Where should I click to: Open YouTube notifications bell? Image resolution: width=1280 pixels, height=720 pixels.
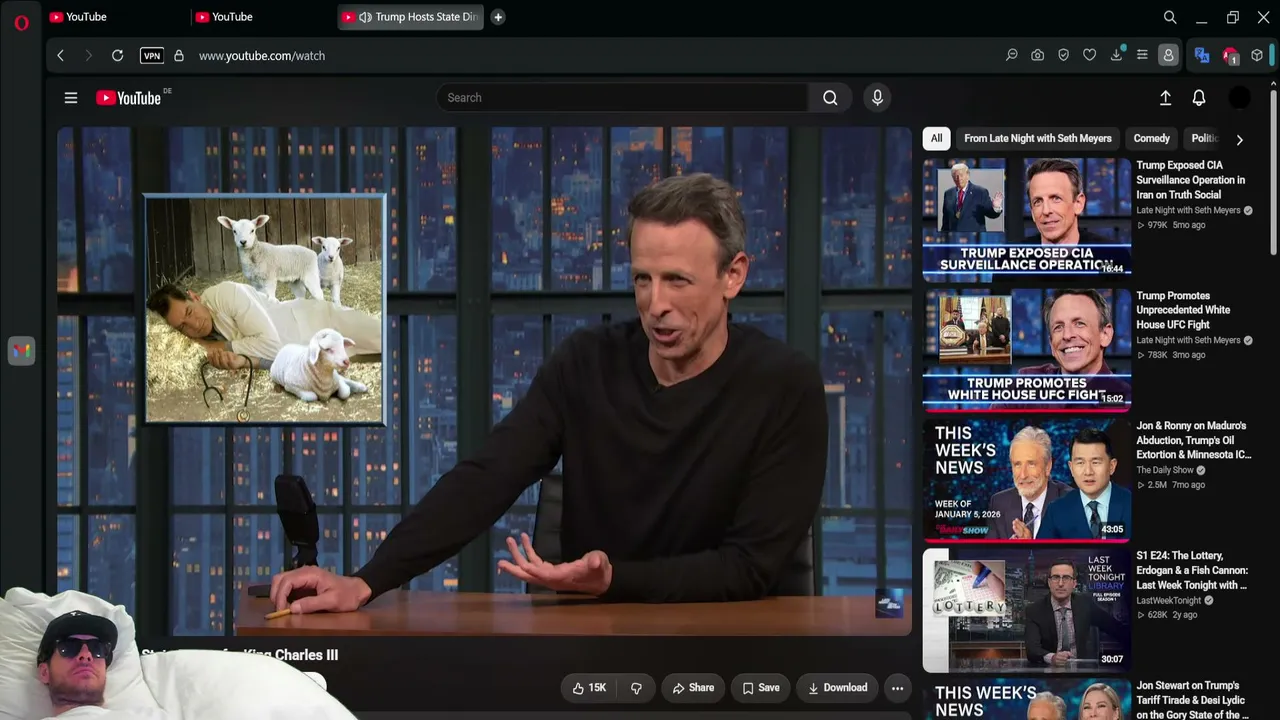pos(1199,98)
